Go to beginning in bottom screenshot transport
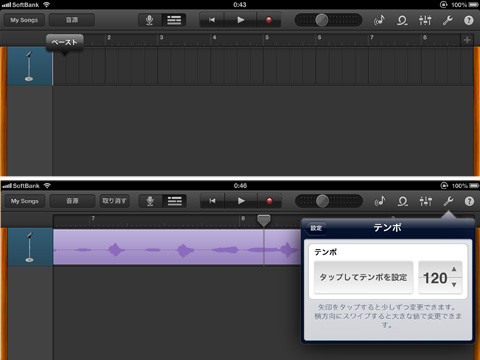This screenshot has height=360, width=480. (x=213, y=201)
